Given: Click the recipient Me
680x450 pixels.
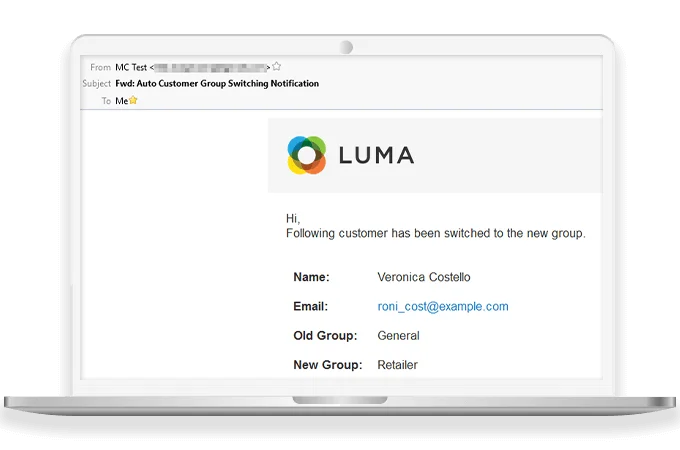Looking at the screenshot, I should click(x=121, y=101).
